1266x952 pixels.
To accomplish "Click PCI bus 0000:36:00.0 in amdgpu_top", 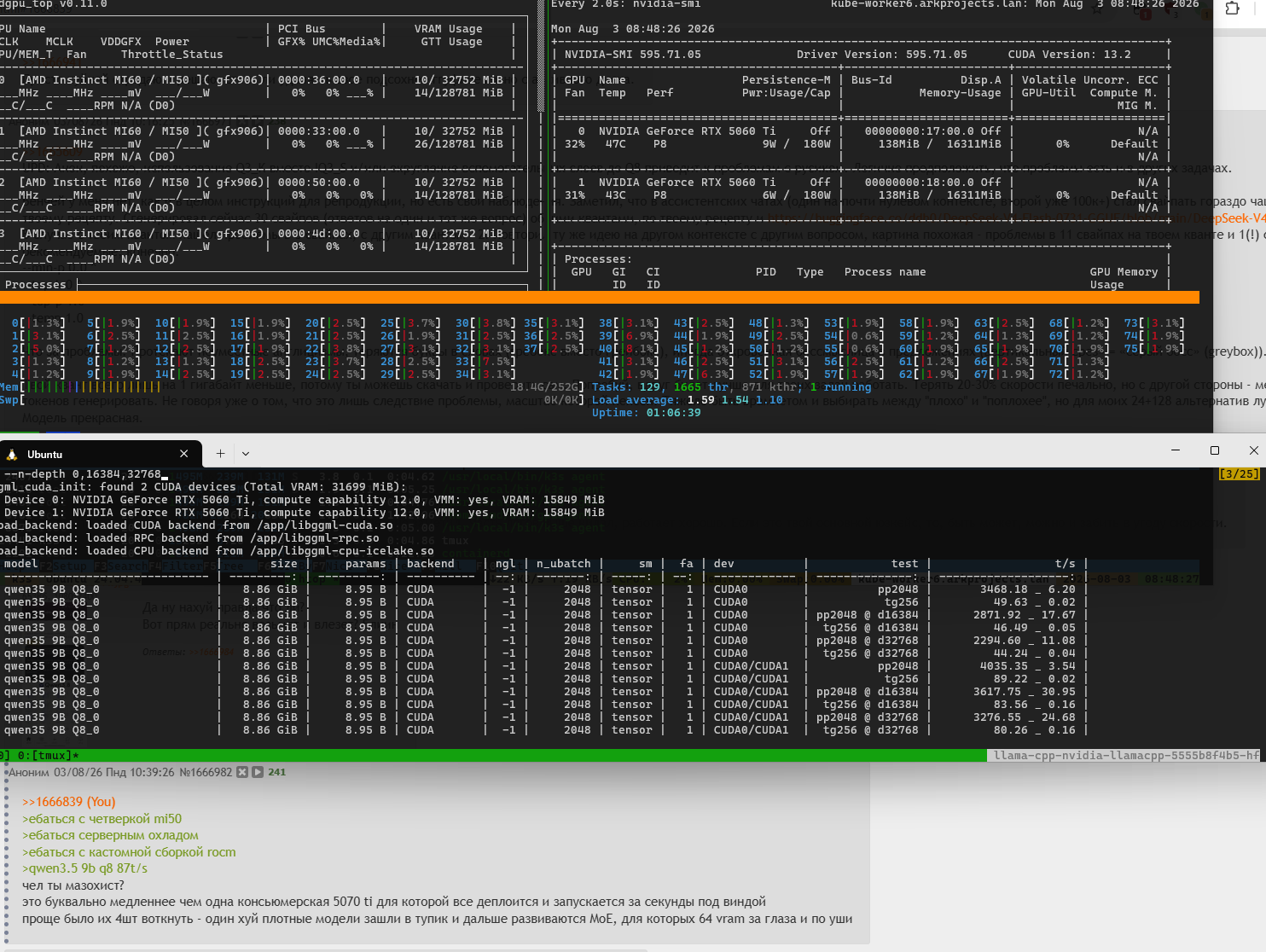I will point(318,80).
